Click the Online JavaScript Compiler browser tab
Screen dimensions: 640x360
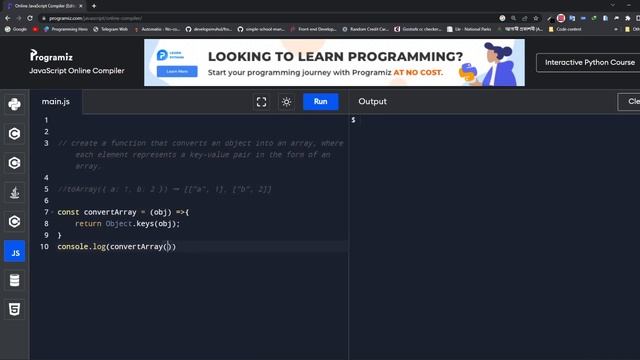45,6
